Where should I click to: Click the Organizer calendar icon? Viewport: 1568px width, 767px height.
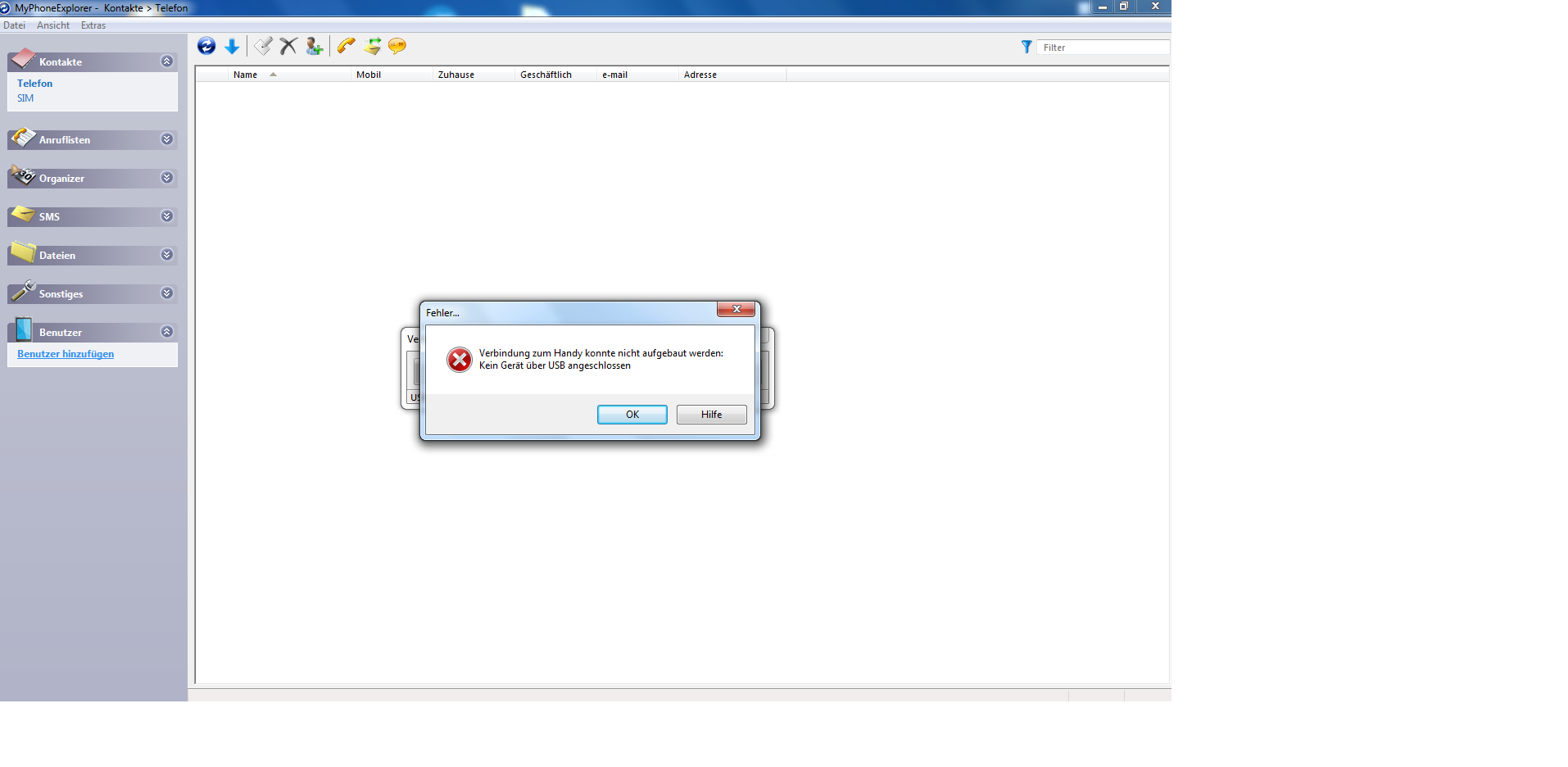[x=23, y=175]
